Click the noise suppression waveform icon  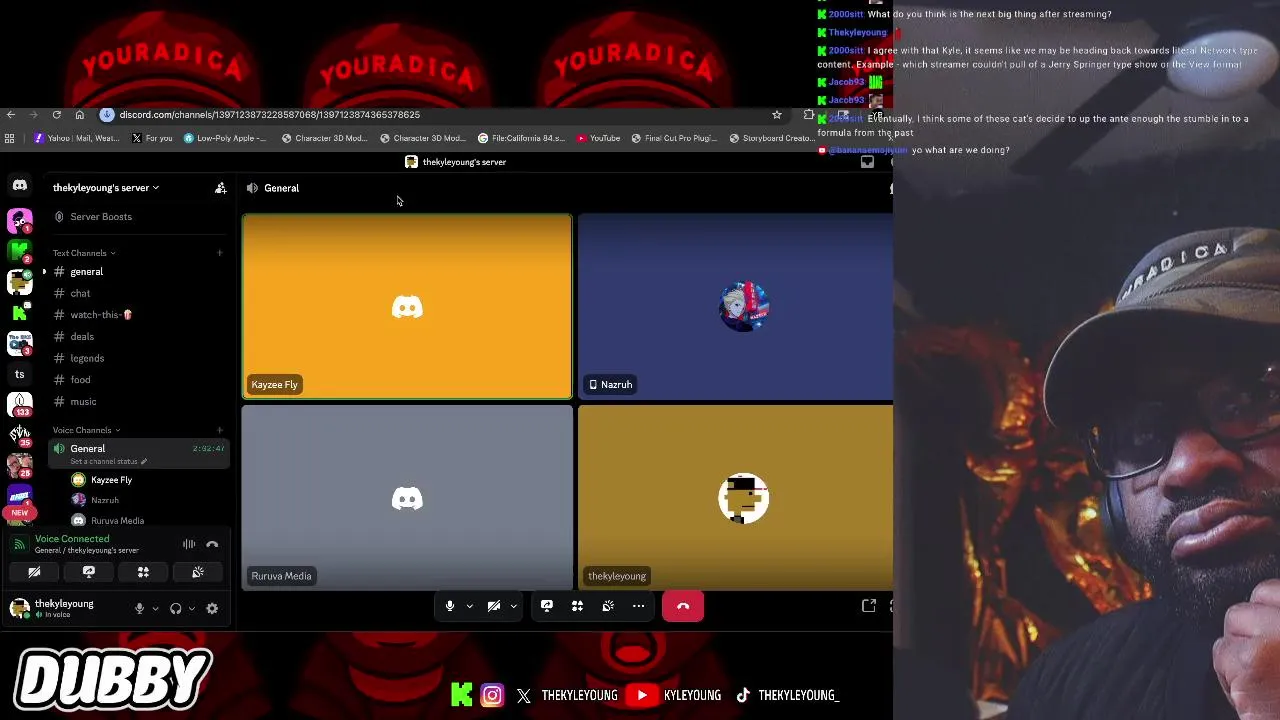[x=189, y=544]
